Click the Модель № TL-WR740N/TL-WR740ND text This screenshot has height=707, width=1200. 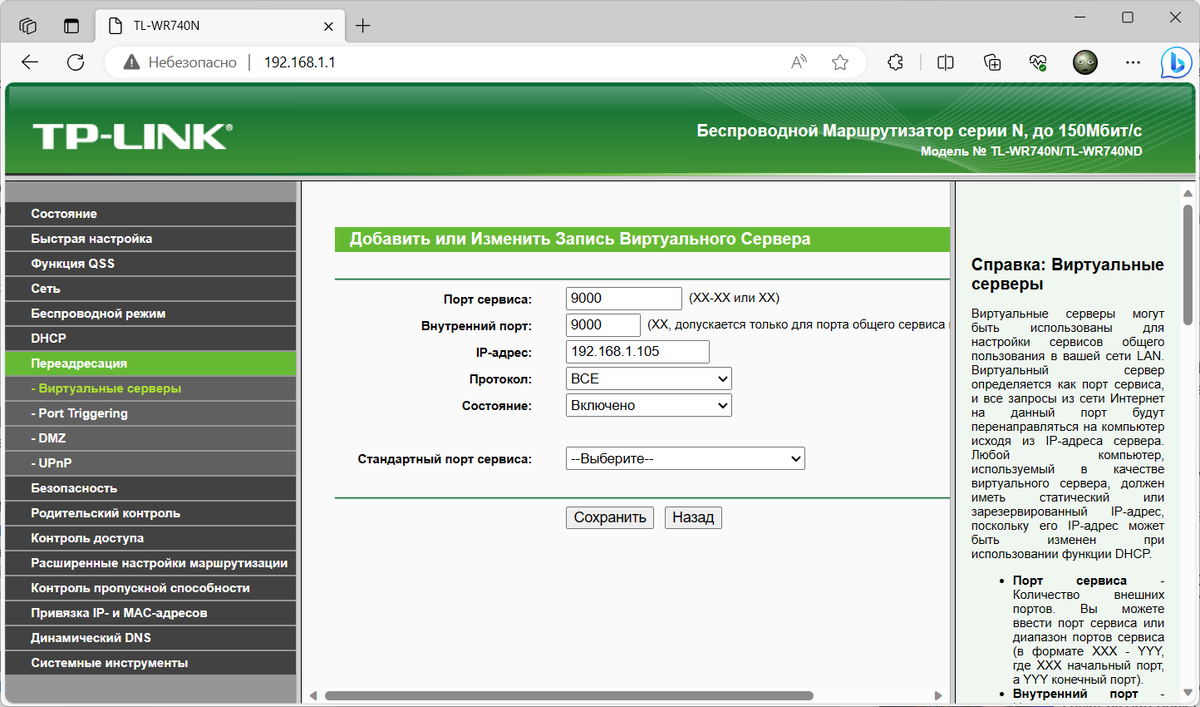pyautogui.click(x=1031, y=152)
